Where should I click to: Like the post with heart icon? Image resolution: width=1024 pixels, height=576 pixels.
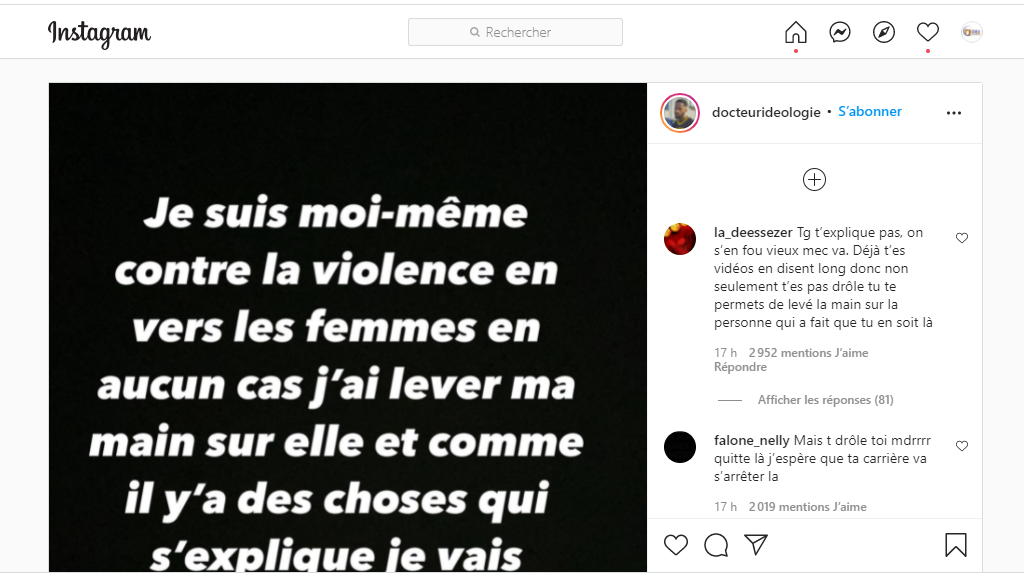(676, 545)
